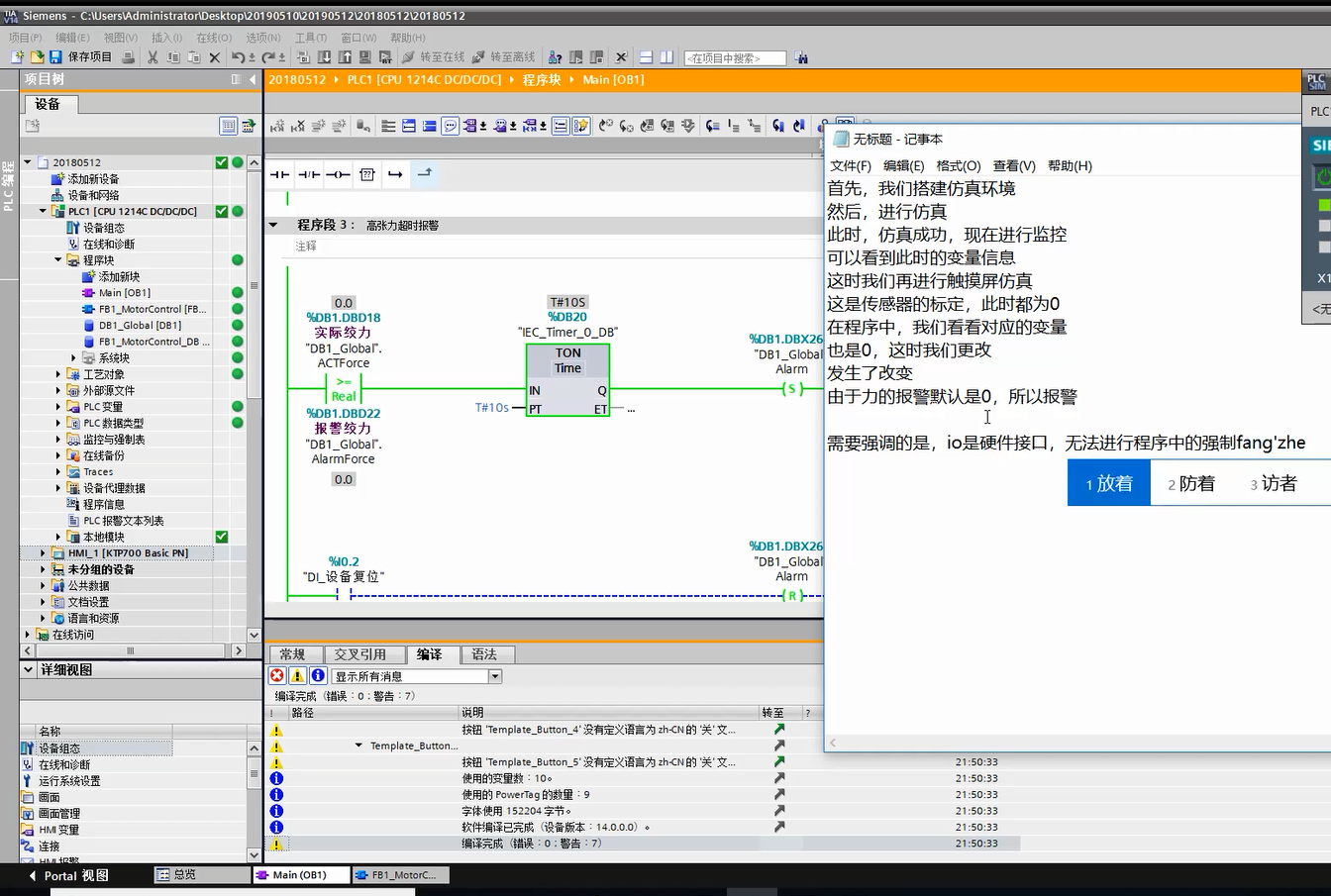This screenshot has height=896, width=1331.
Task: Open Notepad 格式(O) menu
Action: [x=959, y=166]
